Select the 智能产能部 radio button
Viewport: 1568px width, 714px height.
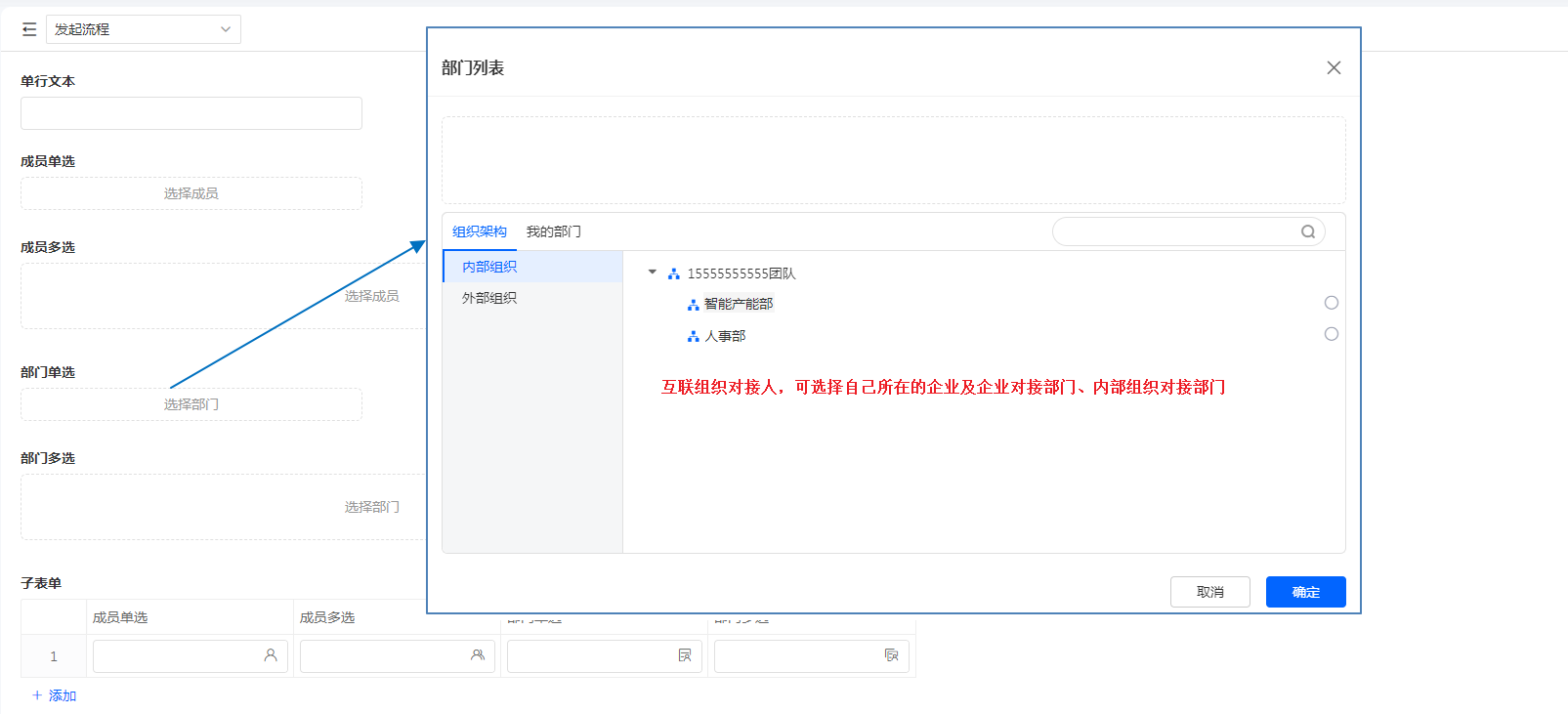point(1331,303)
